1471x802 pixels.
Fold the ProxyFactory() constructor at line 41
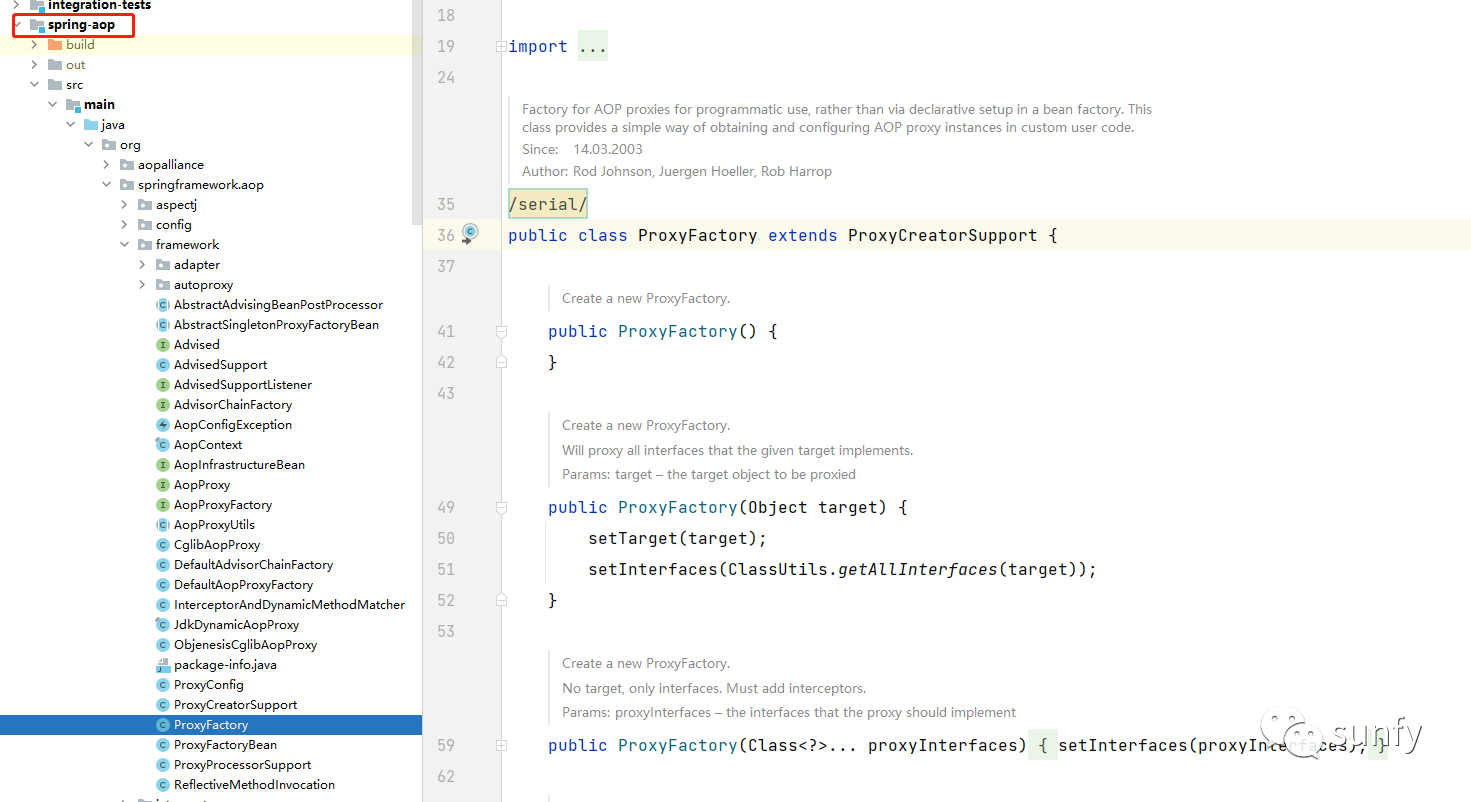click(x=501, y=331)
